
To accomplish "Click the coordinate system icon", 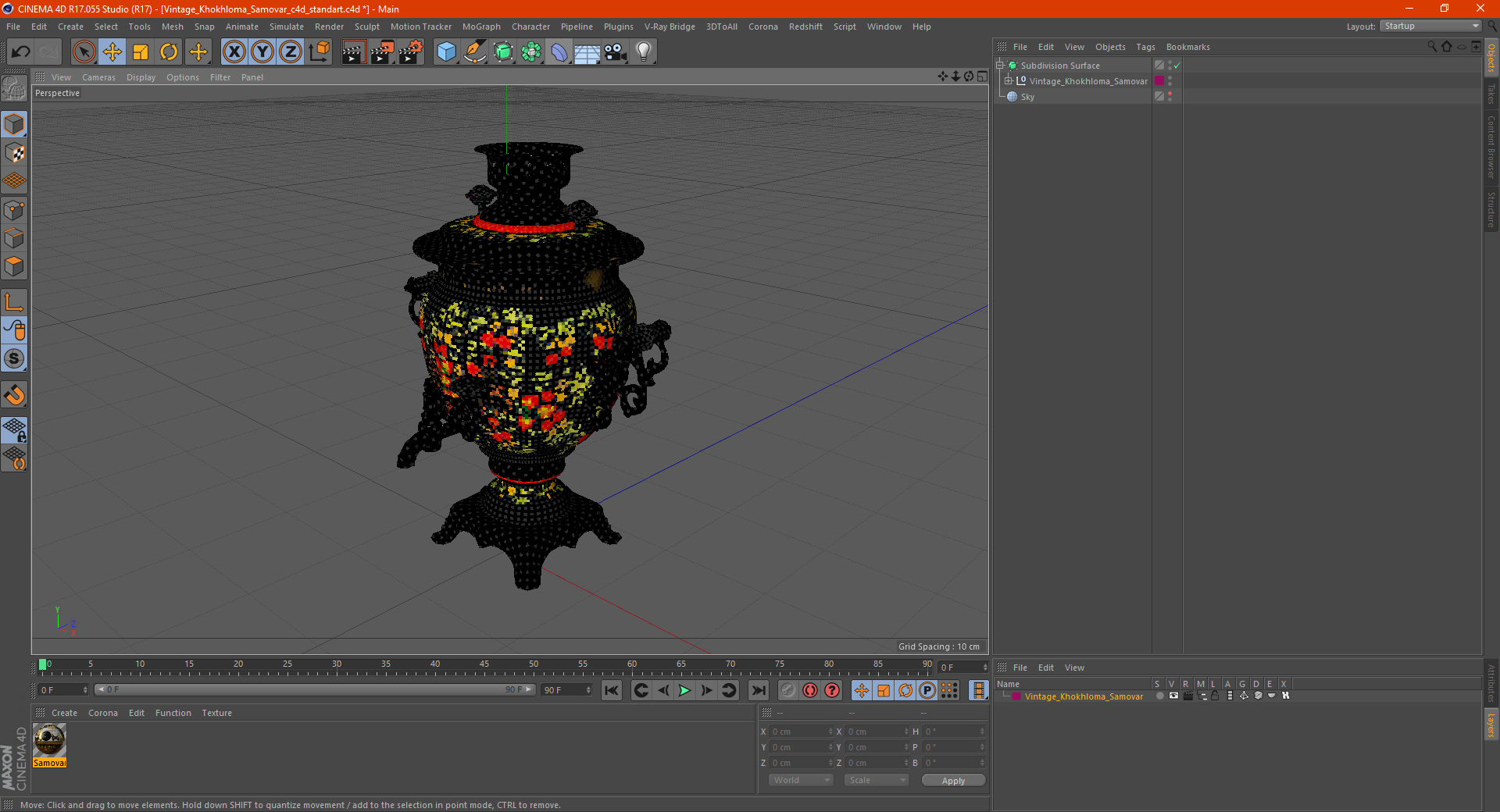I will point(320,52).
